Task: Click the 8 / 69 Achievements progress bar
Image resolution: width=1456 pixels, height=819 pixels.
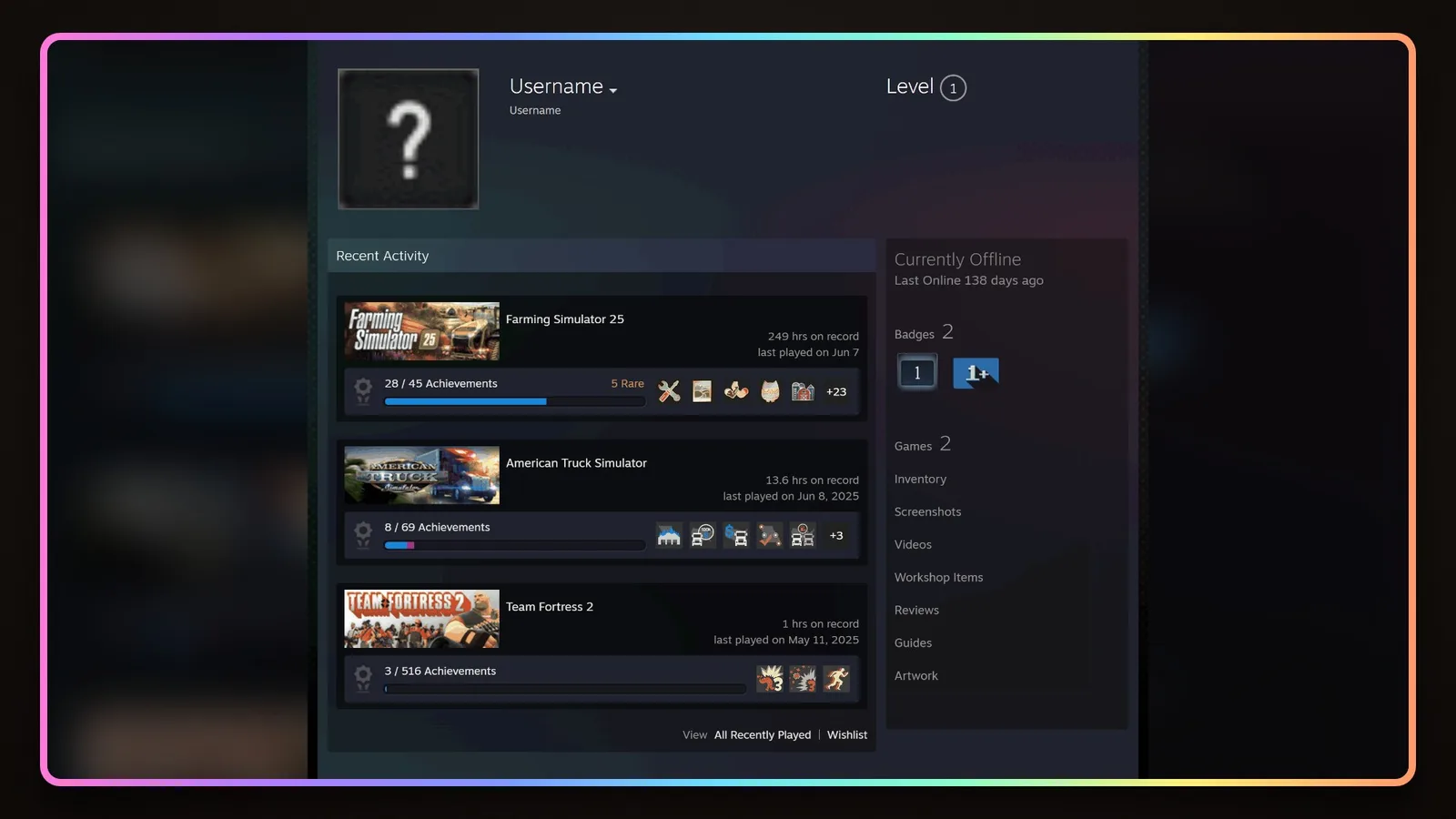Action: point(514,545)
